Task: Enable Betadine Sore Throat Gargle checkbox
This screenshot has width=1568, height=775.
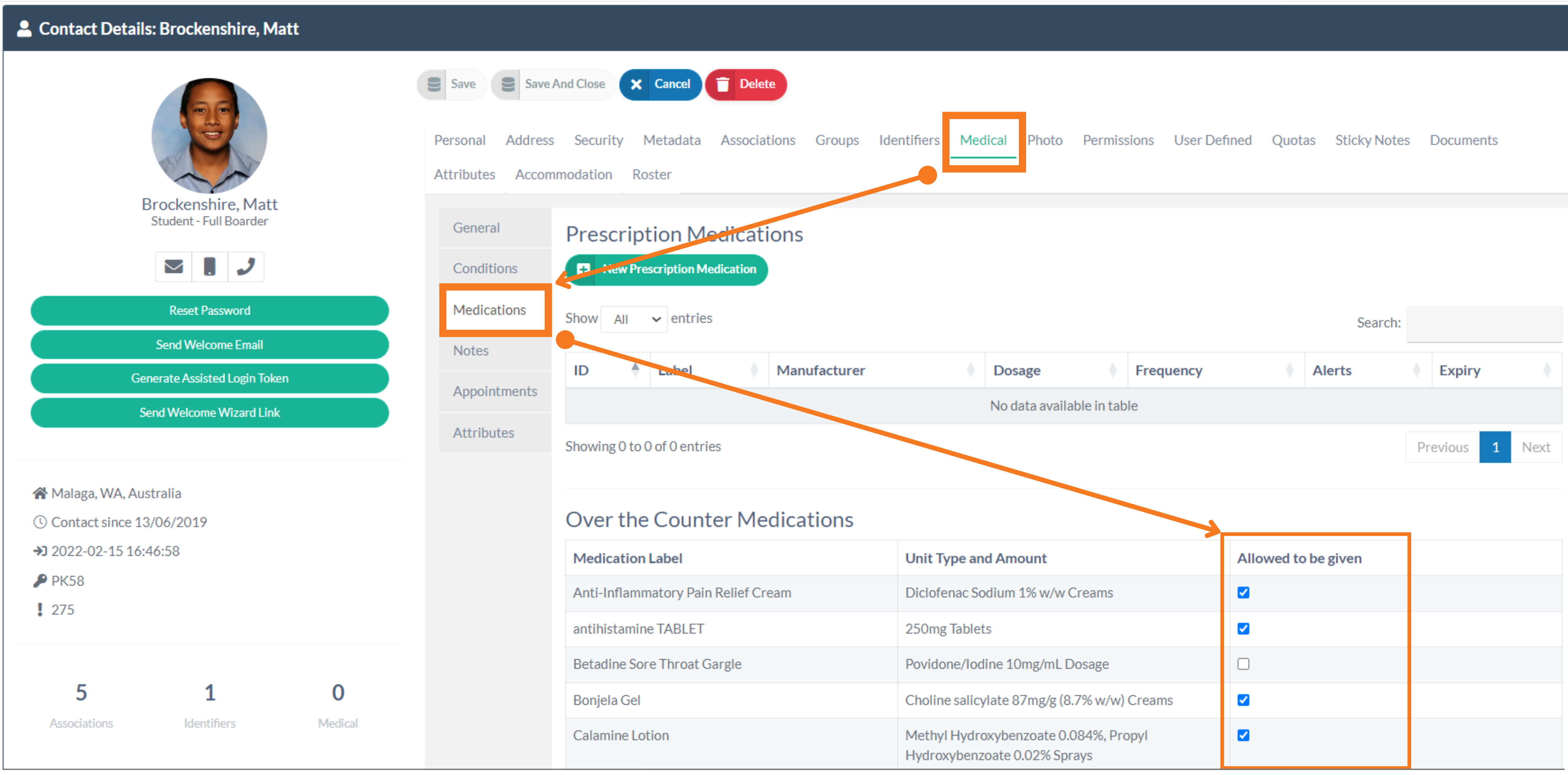Action: pyautogui.click(x=1243, y=664)
